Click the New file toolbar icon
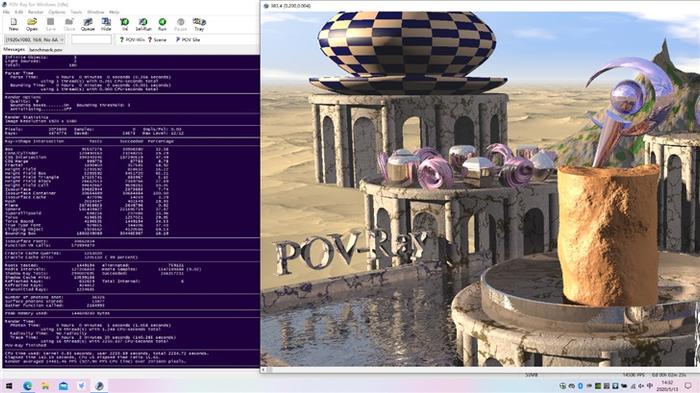Image resolution: width=700 pixels, height=393 pixels. 13,24
